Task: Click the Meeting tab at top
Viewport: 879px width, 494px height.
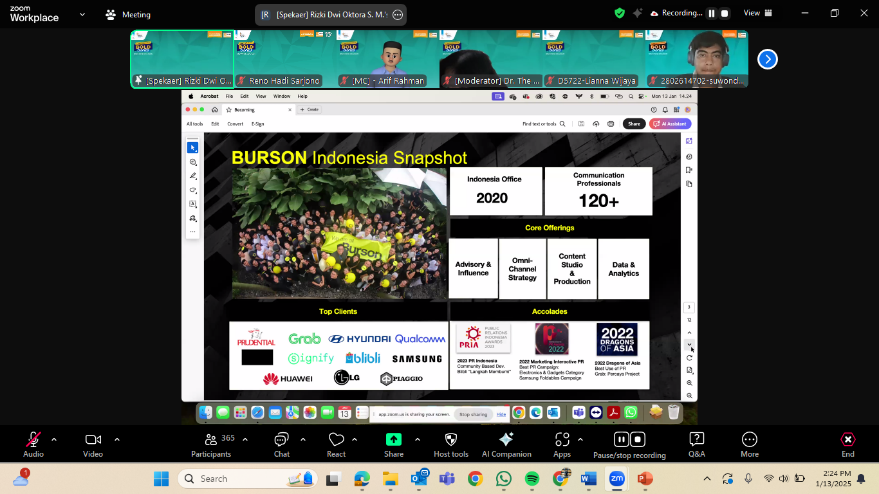Action: pos(128,15)
